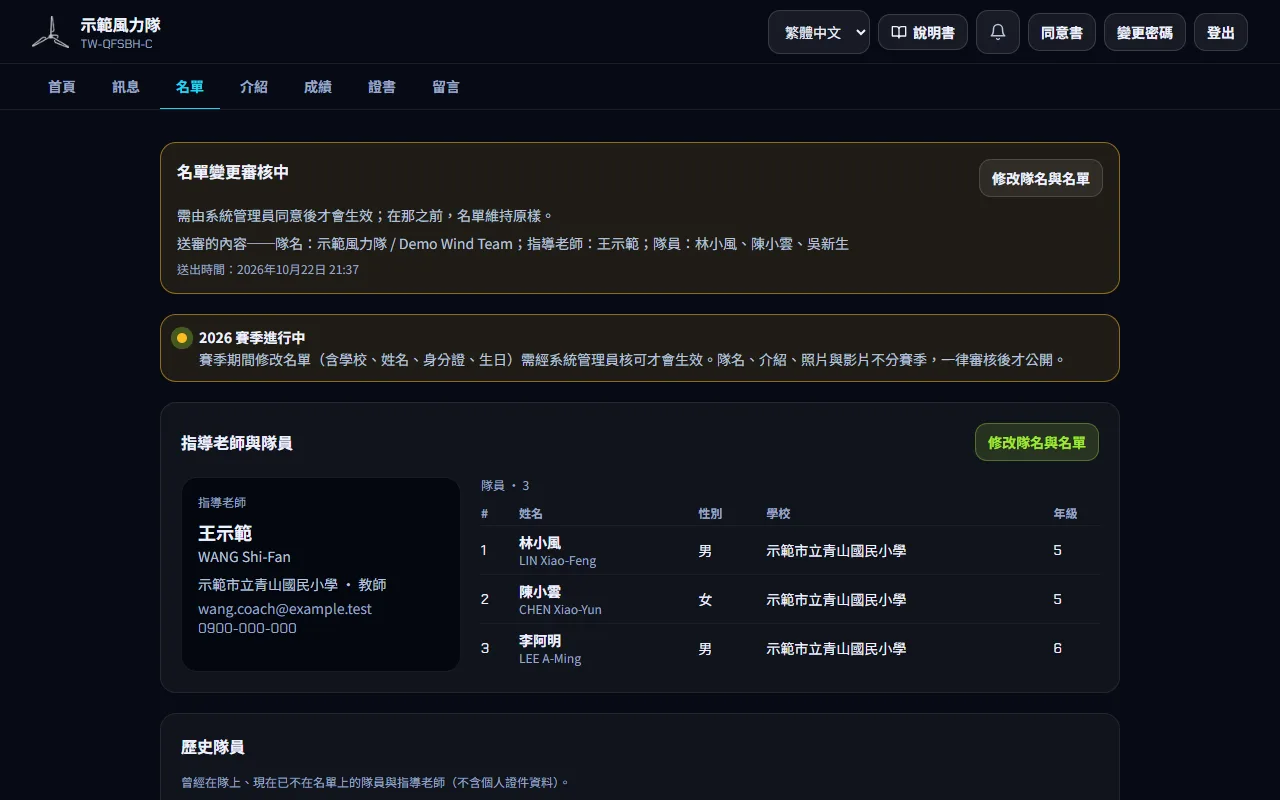This screenshot has width=1280, height=800.
Task: Click the team name 示範風力隊 in header
Action: click(120, 25)
